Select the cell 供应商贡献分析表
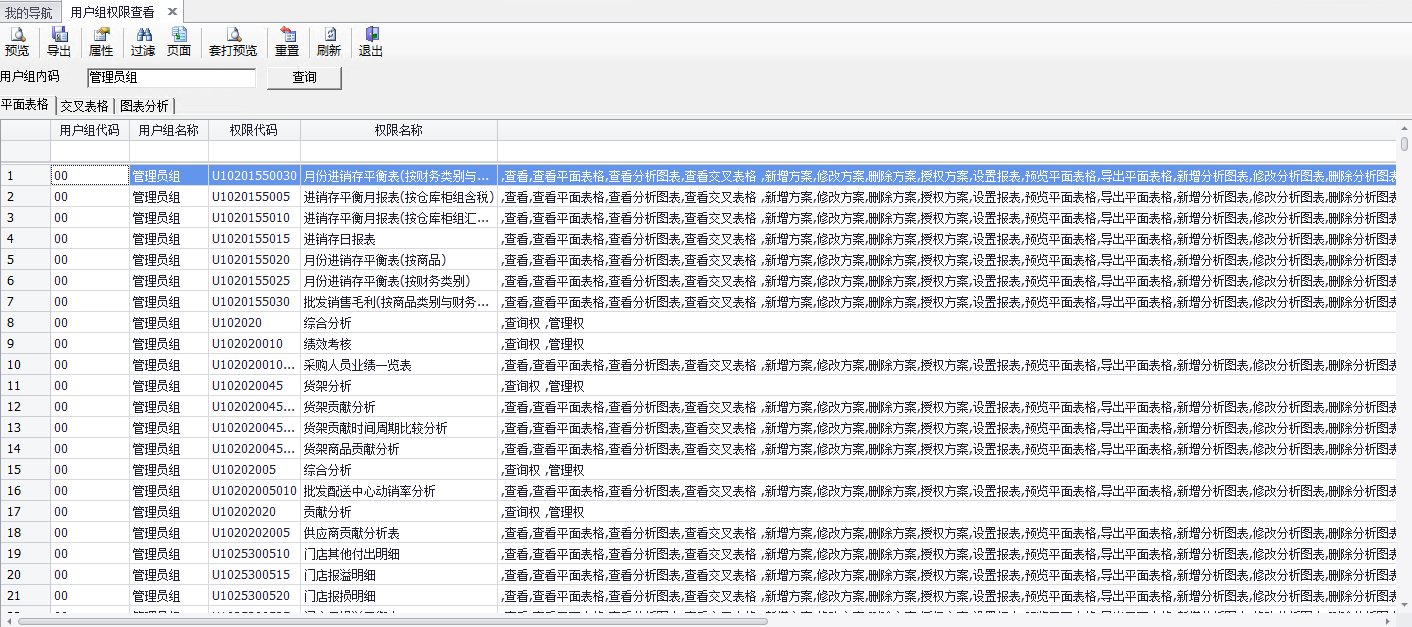The image size is (1412, 627). tap(399, 533)
